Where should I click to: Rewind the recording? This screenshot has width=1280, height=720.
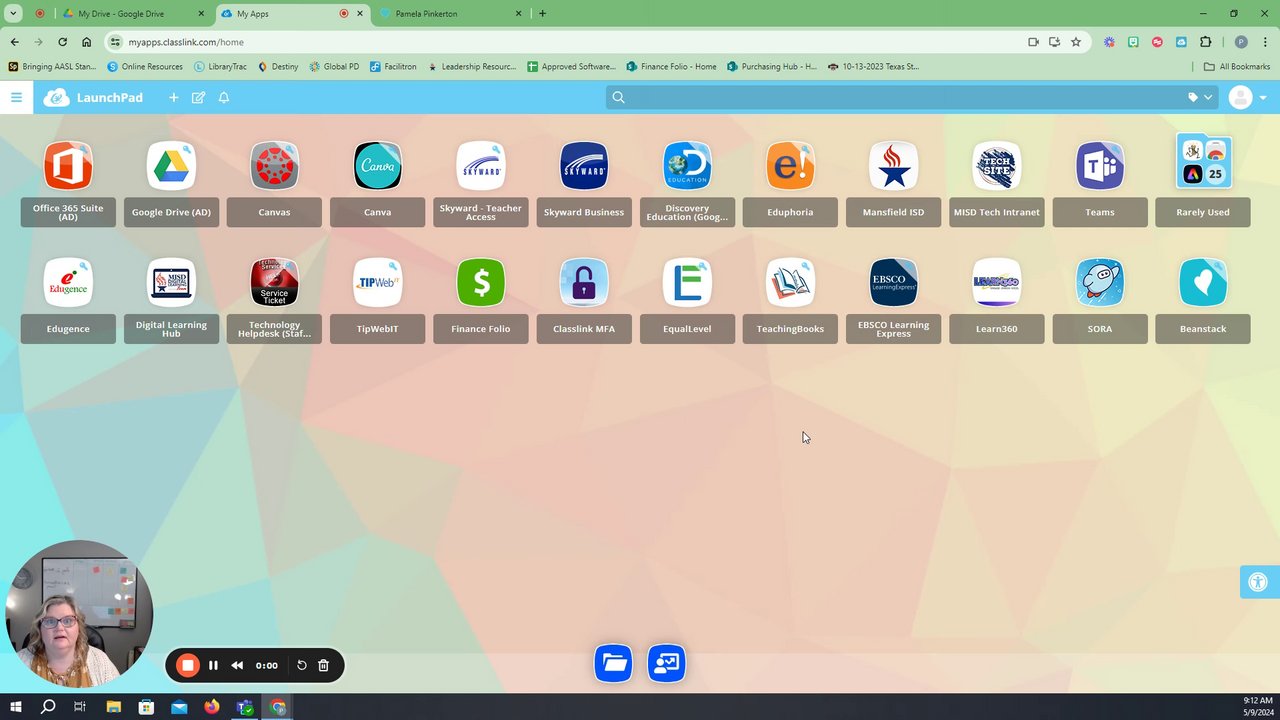(x=237, y=665)
